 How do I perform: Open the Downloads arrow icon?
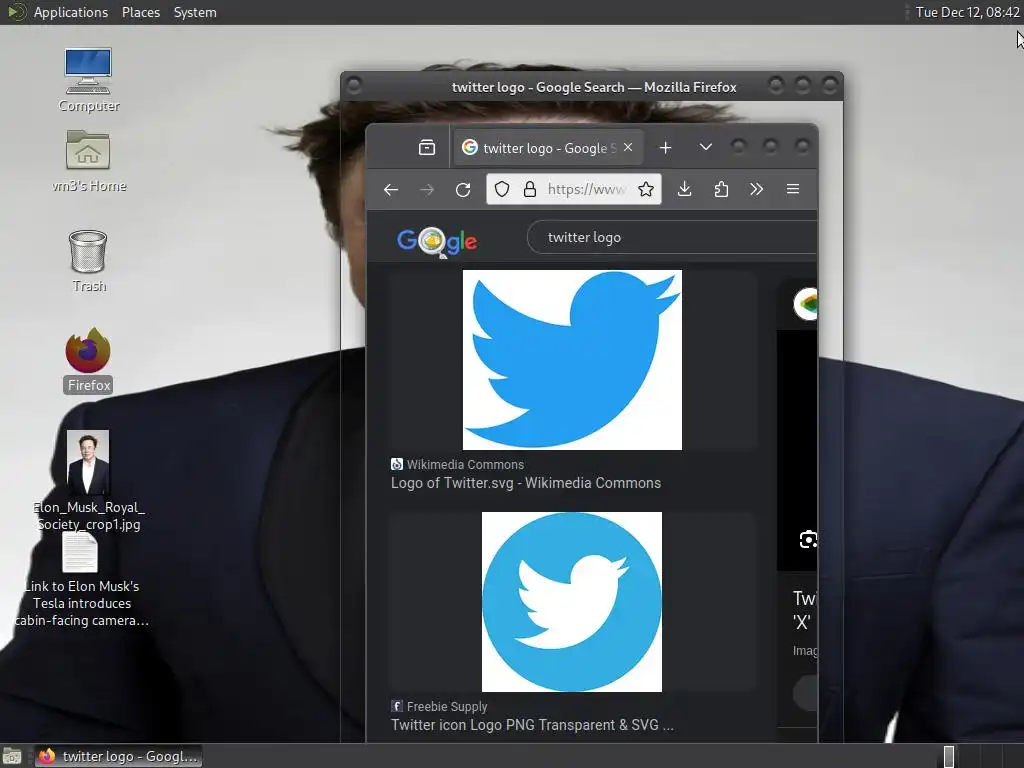[x=684, y=189]
